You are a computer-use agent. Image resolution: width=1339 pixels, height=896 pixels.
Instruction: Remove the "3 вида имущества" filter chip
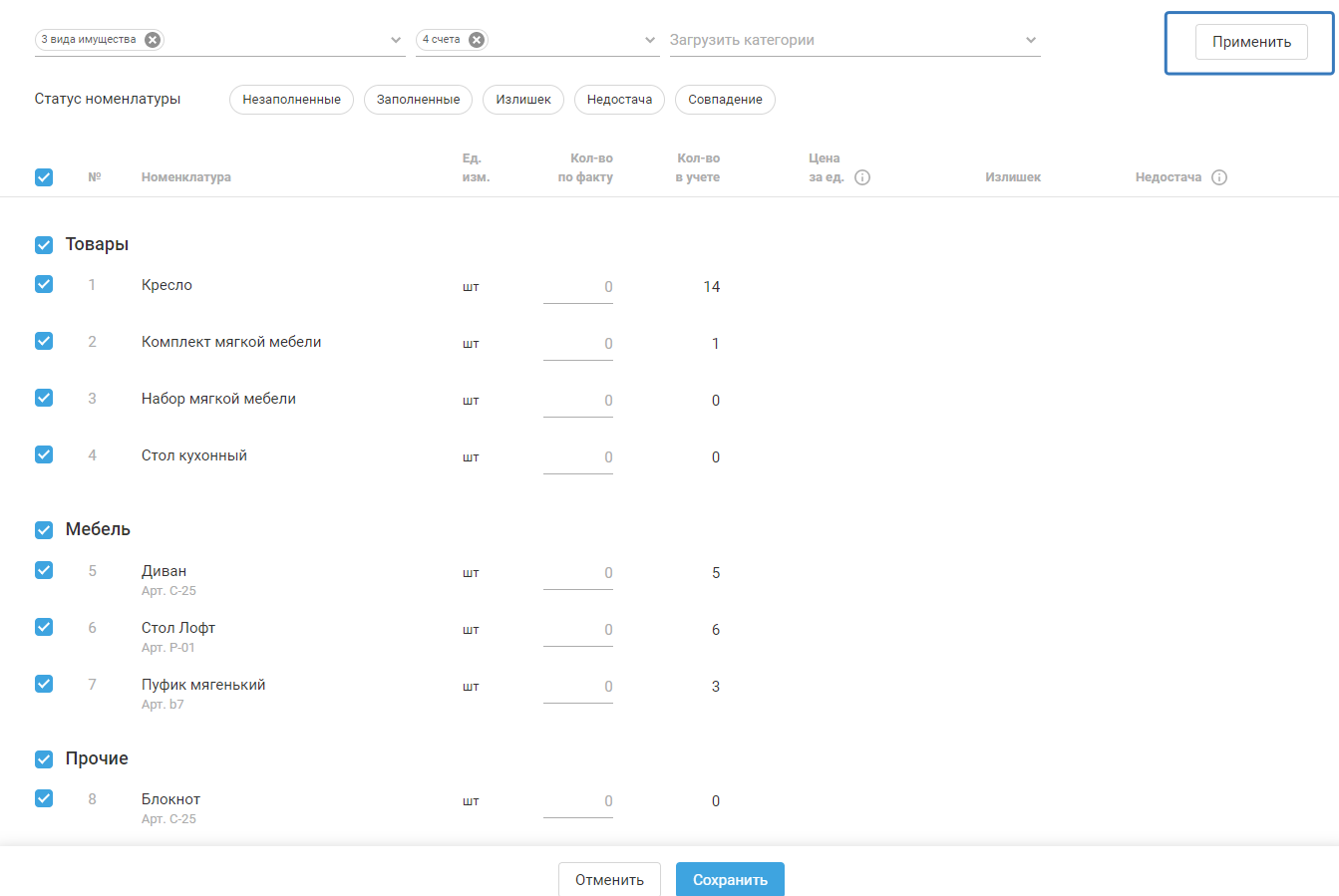153,40
